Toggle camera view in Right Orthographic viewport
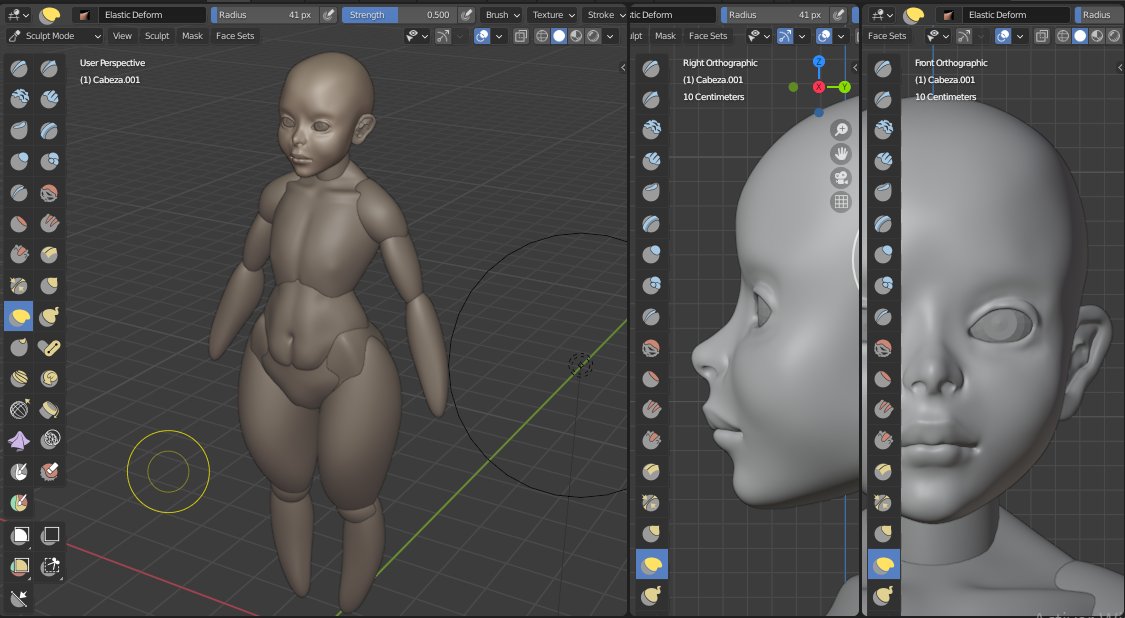Screen dimensions: 1125x618 [841, 178]
